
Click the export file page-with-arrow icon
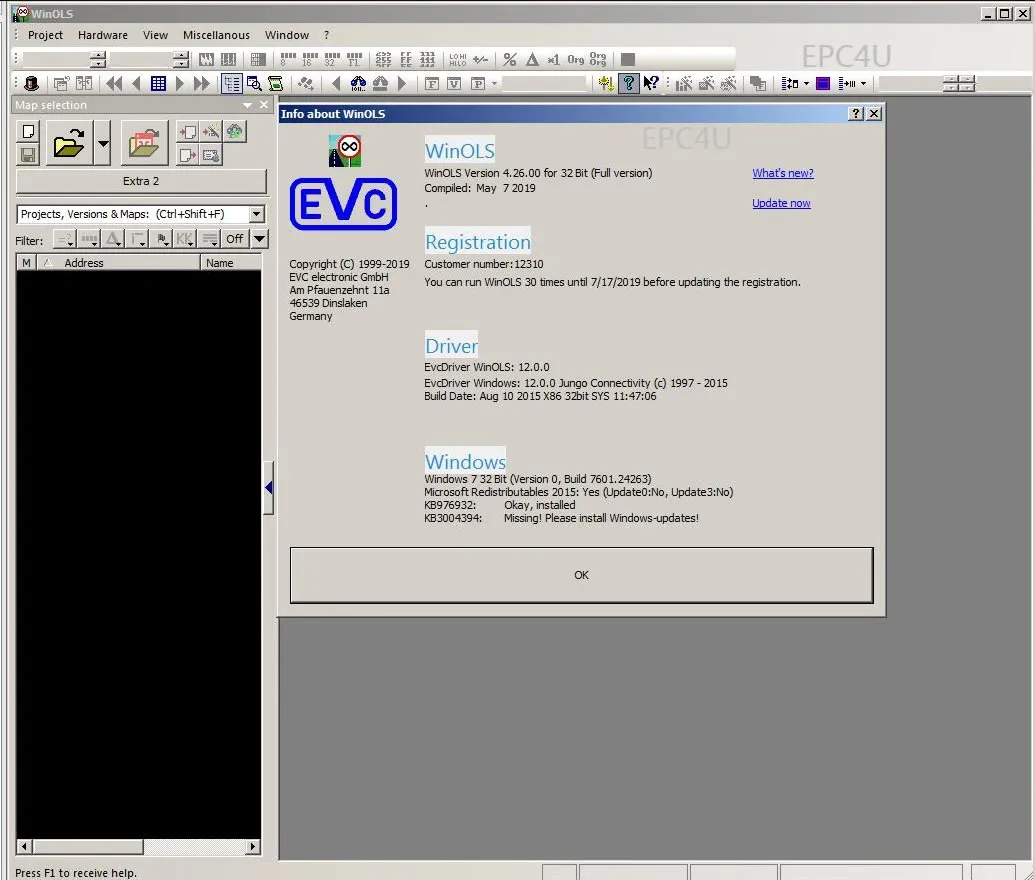point(187,155)
